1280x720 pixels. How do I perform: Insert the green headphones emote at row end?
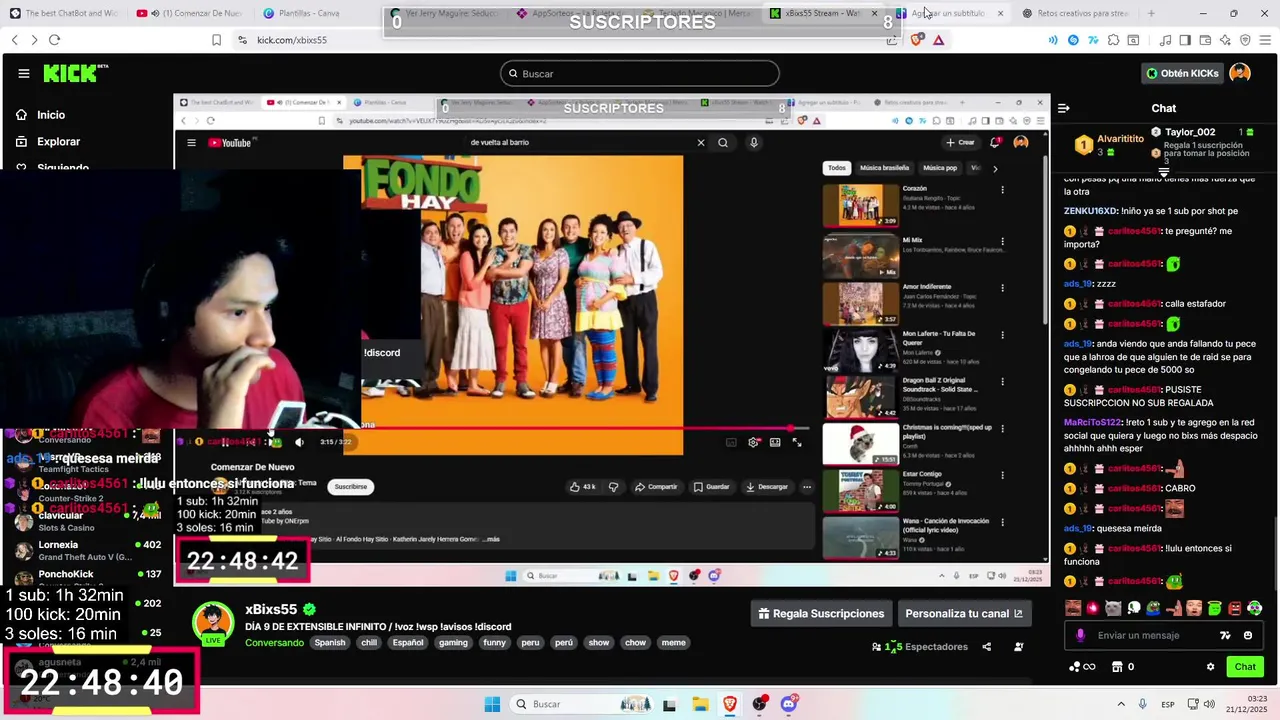(x=1255, y=608)
